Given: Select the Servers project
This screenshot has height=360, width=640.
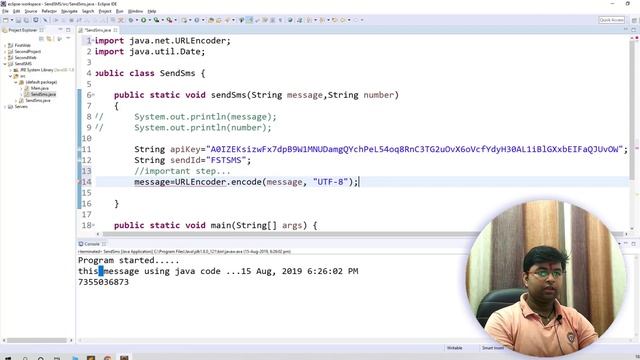Looking at the screenshot, I should point(21,107).
